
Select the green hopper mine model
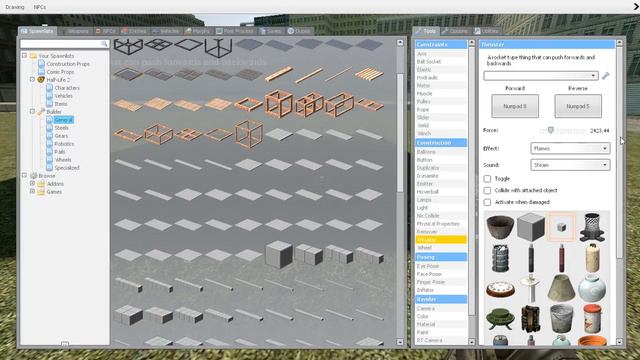click(x=500, y=319)
